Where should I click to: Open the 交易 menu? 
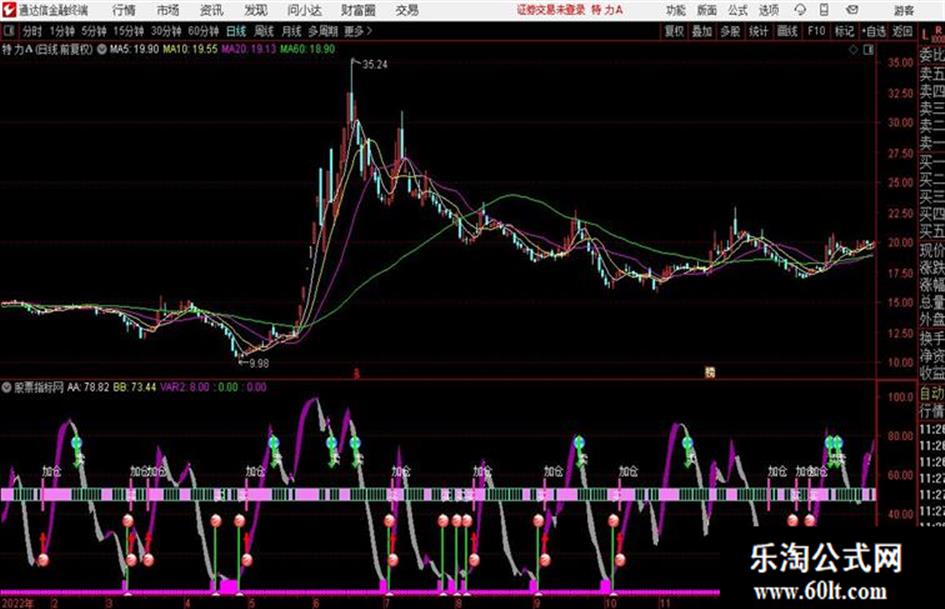click(x=407, y=10)
